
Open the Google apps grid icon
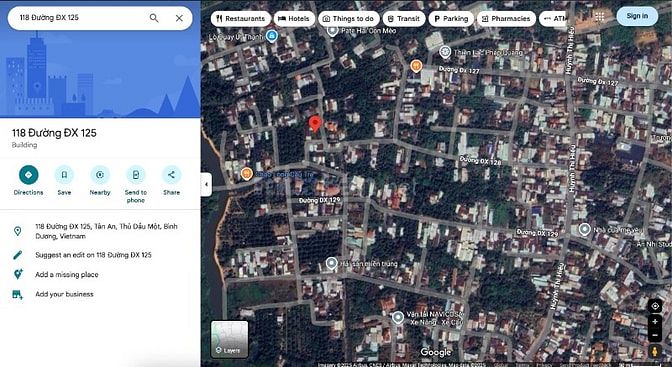pyautogui.click(x=600, y=17)
